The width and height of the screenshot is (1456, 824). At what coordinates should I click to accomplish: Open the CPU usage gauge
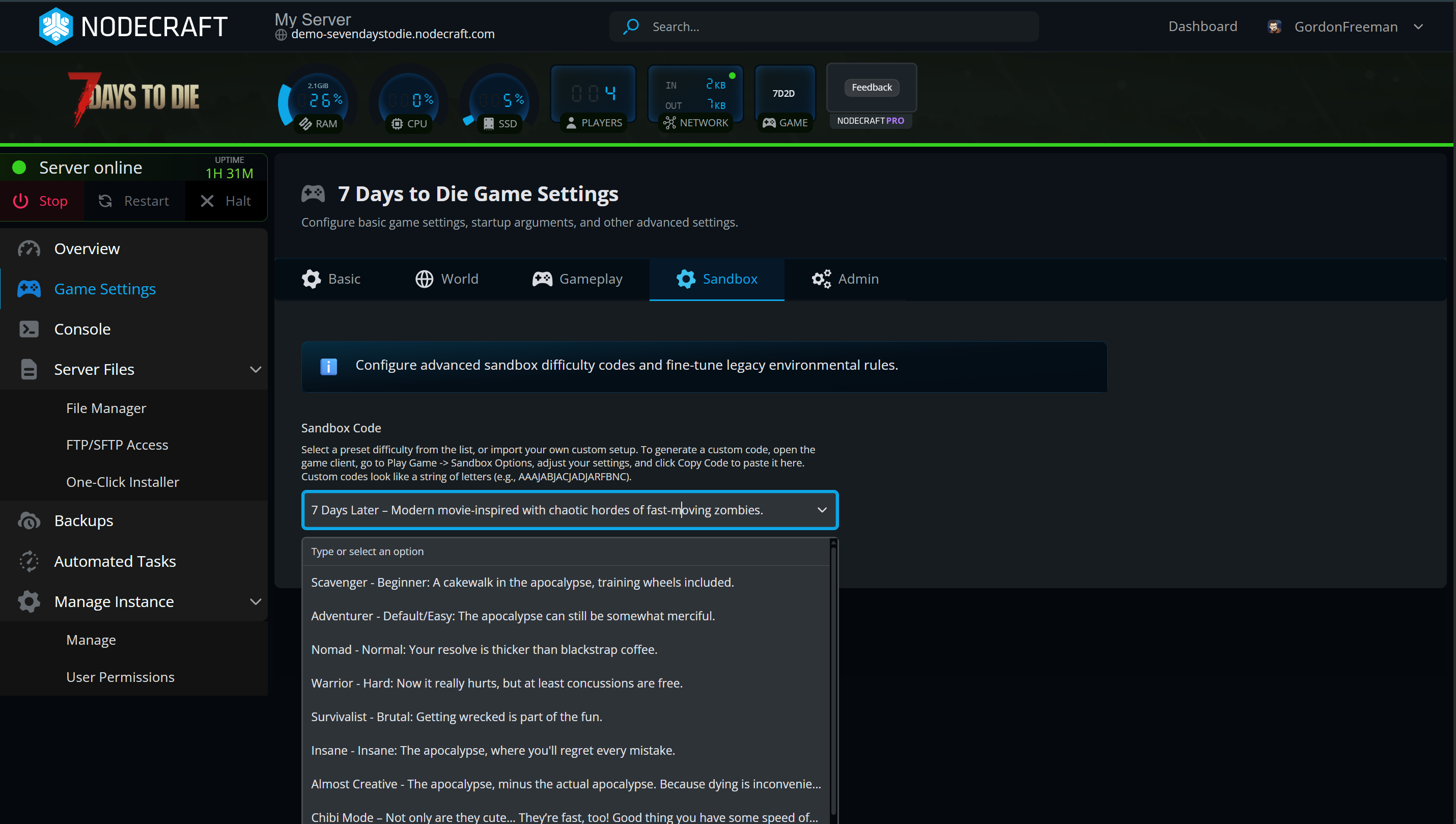click(x=408, y=100)
